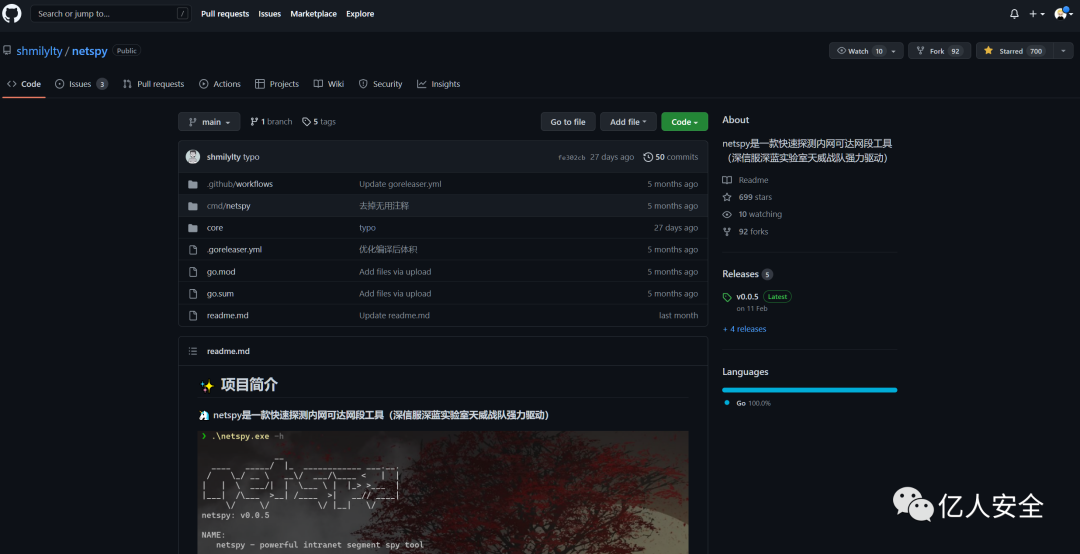Open the Add file dropdown
This screenshot has height=554, width=1080.
628,122
